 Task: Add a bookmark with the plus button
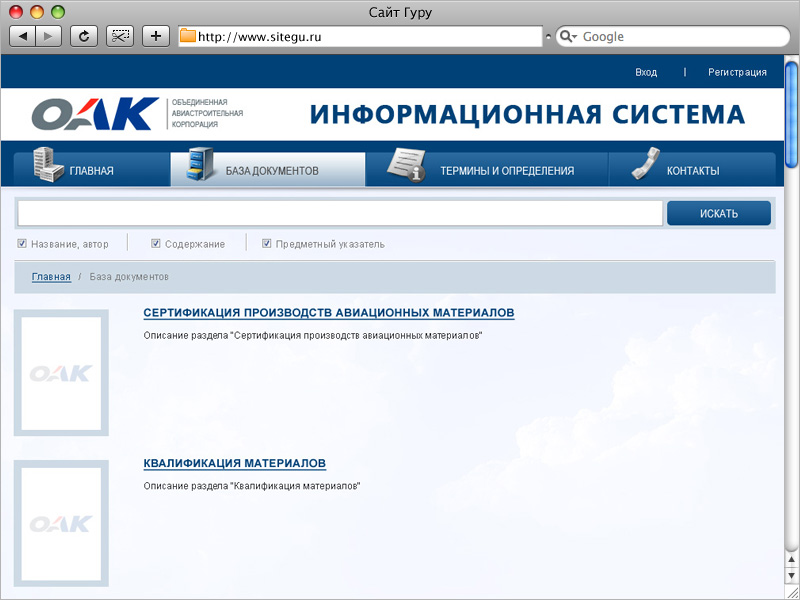pos(156,36)
